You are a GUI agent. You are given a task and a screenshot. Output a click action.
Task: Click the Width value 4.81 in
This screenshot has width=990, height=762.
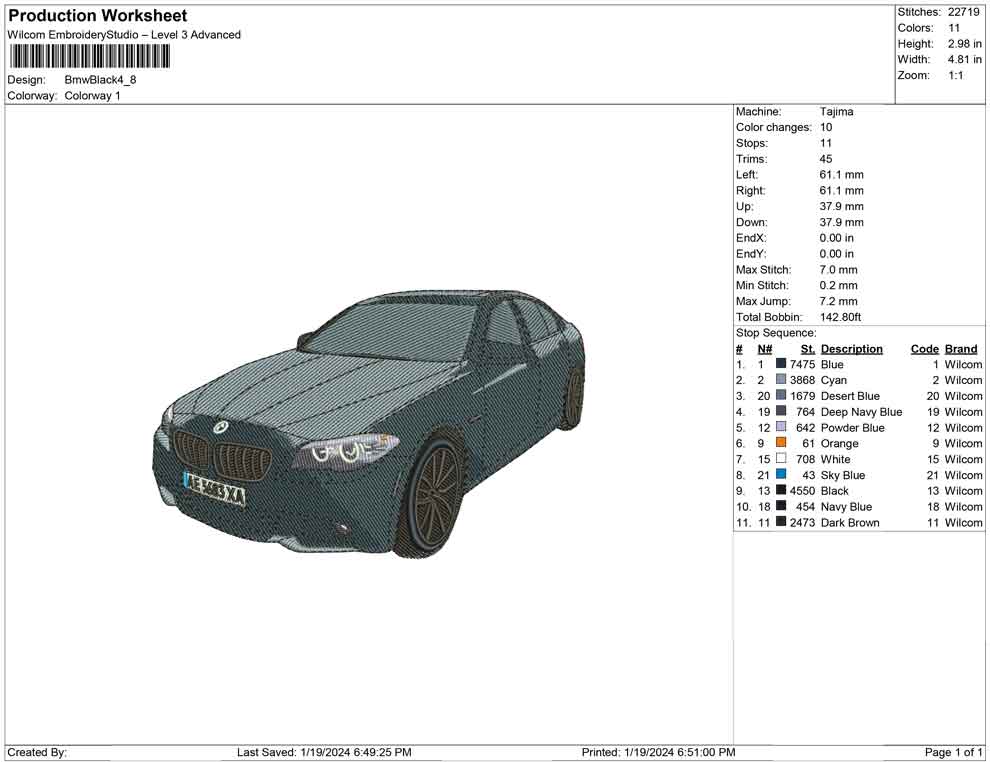[964, 59]
